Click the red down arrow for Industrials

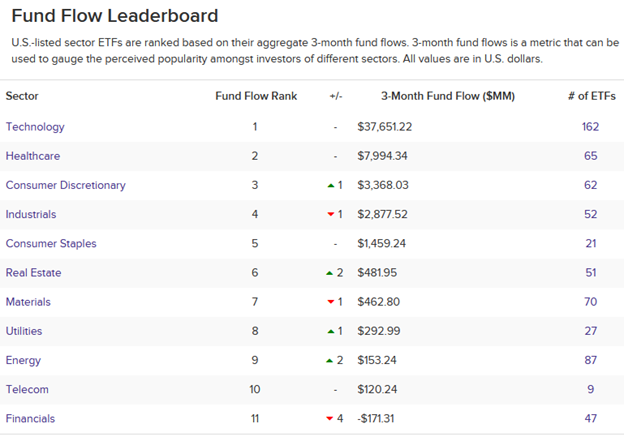329,214
